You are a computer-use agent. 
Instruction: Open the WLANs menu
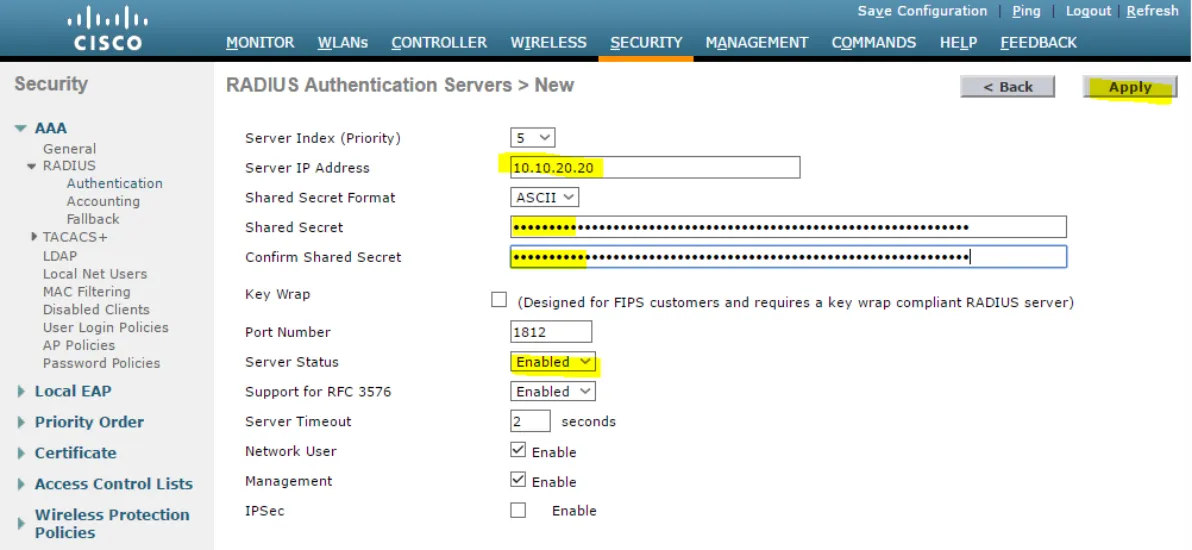point(343,43)
